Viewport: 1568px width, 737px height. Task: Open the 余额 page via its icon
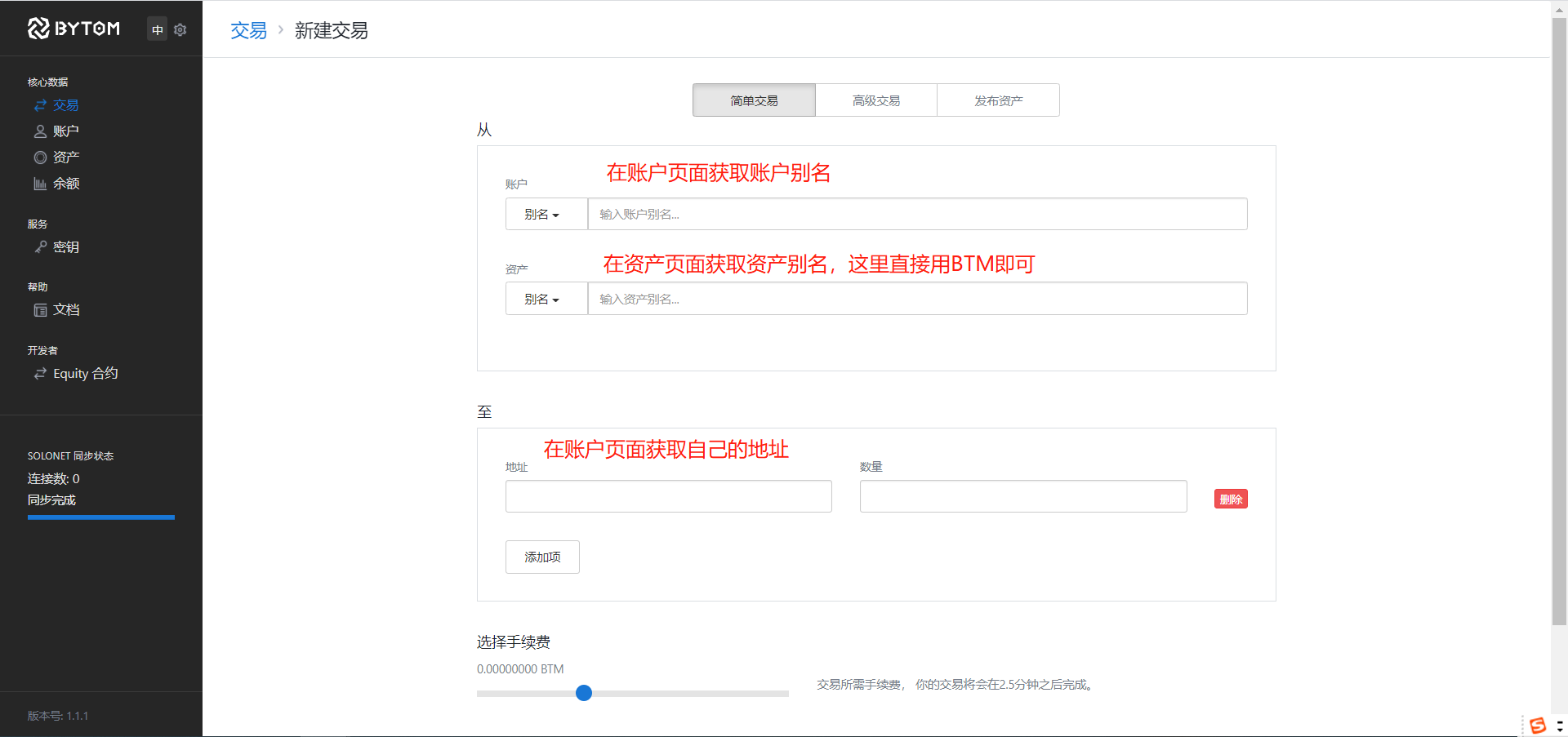42,184
